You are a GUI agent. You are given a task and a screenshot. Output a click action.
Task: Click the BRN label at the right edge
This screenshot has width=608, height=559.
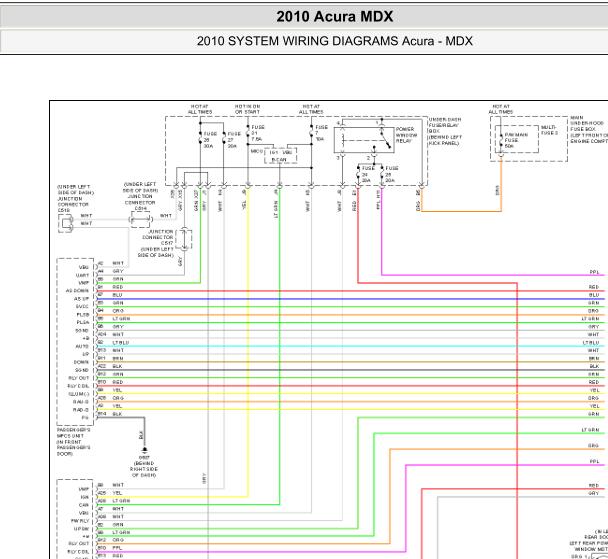(x=594, y=359)
